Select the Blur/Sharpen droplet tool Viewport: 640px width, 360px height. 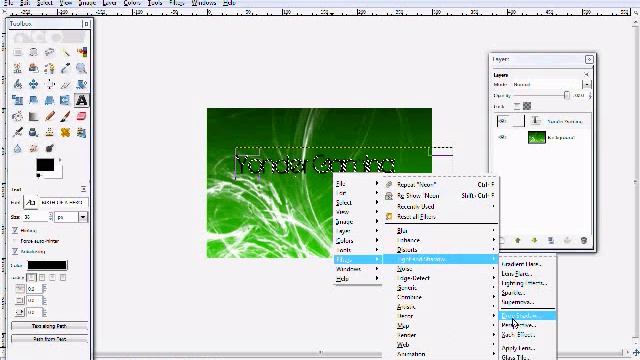(18, 148)
